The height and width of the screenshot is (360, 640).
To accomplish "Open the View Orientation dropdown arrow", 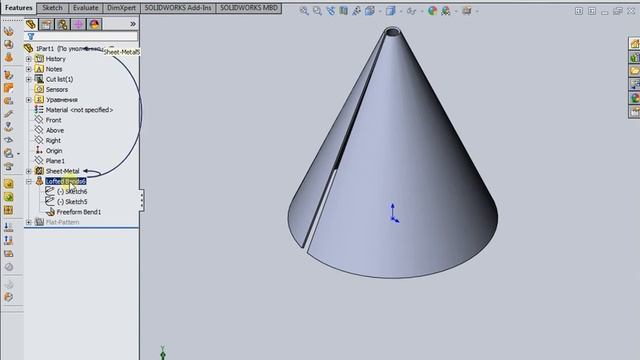I will (380, 11).
